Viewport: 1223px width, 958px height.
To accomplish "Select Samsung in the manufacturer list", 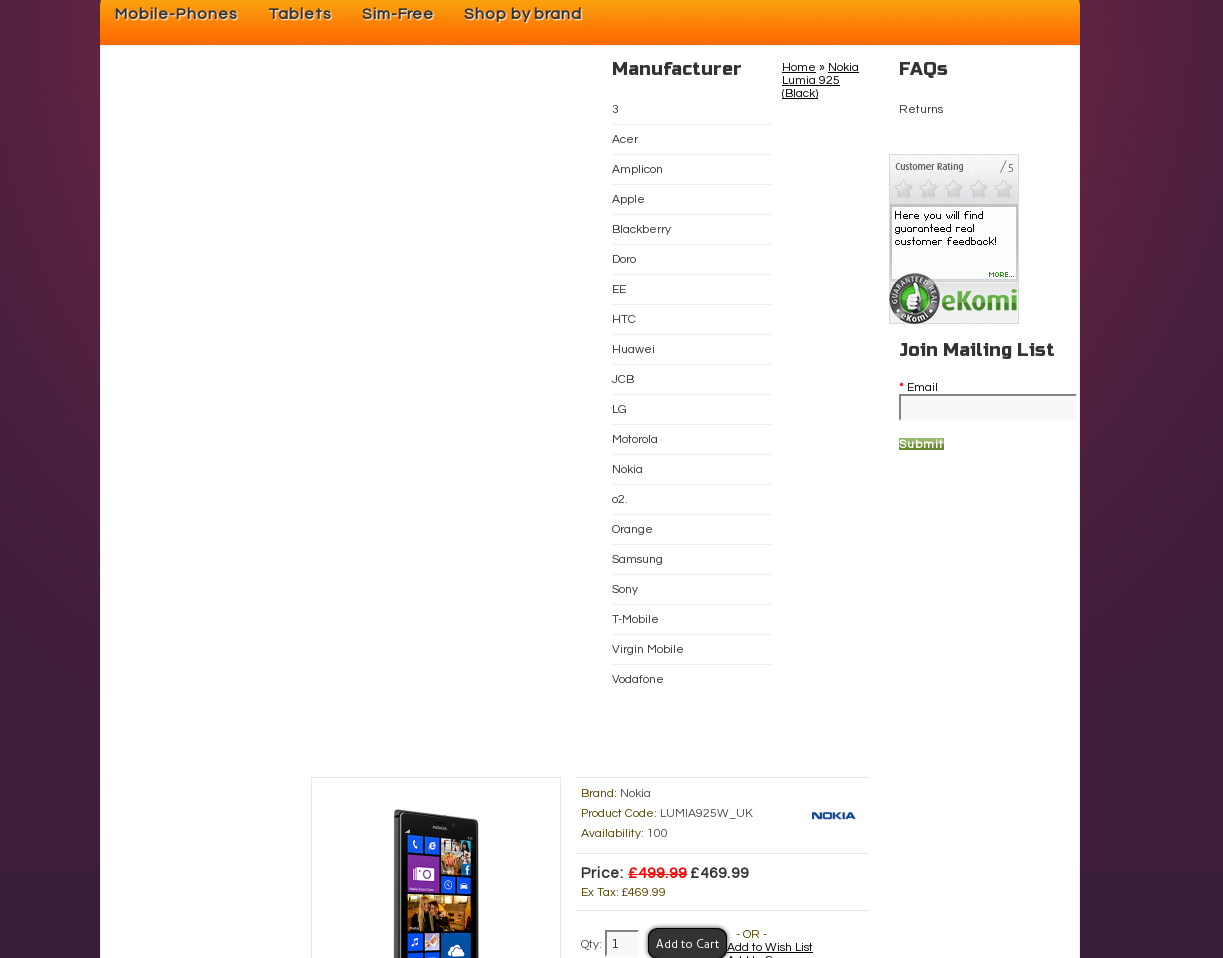I will (637, 559).
